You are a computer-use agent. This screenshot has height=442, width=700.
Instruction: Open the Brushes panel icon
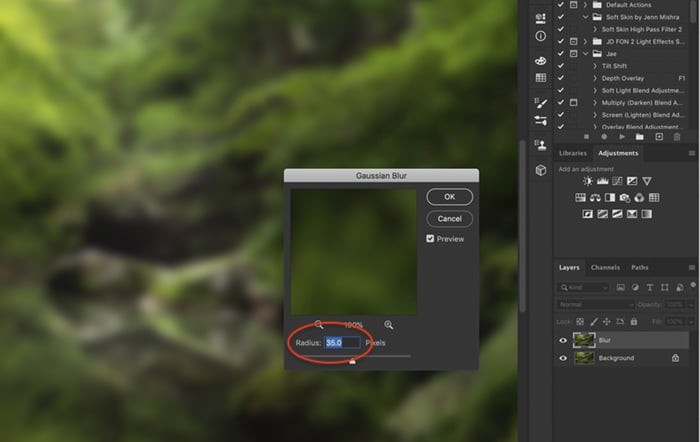(x=541, y=104)
